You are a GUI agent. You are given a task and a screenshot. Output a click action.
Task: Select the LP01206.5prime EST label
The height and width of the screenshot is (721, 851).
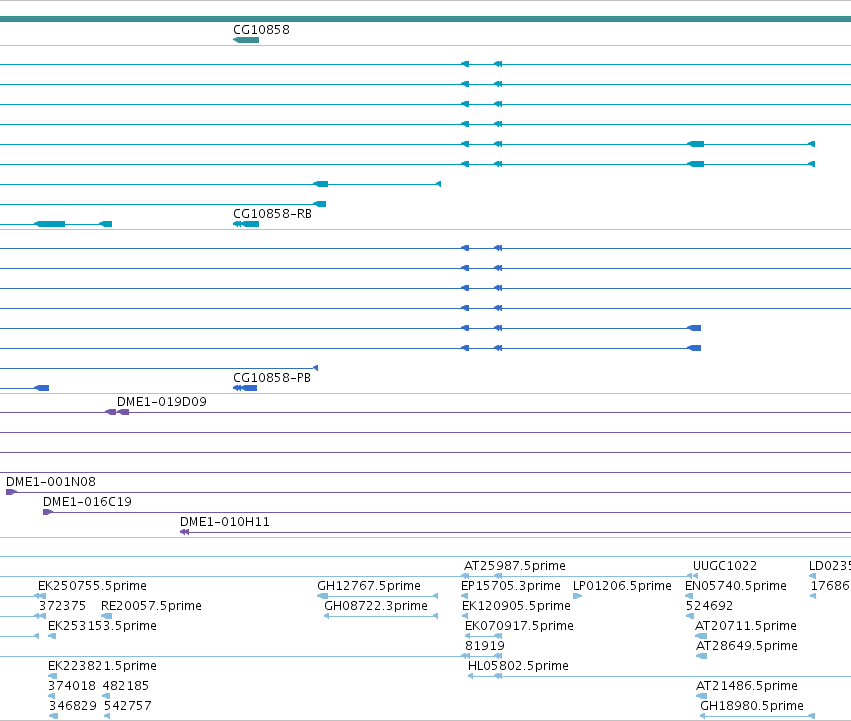[622, 586]
